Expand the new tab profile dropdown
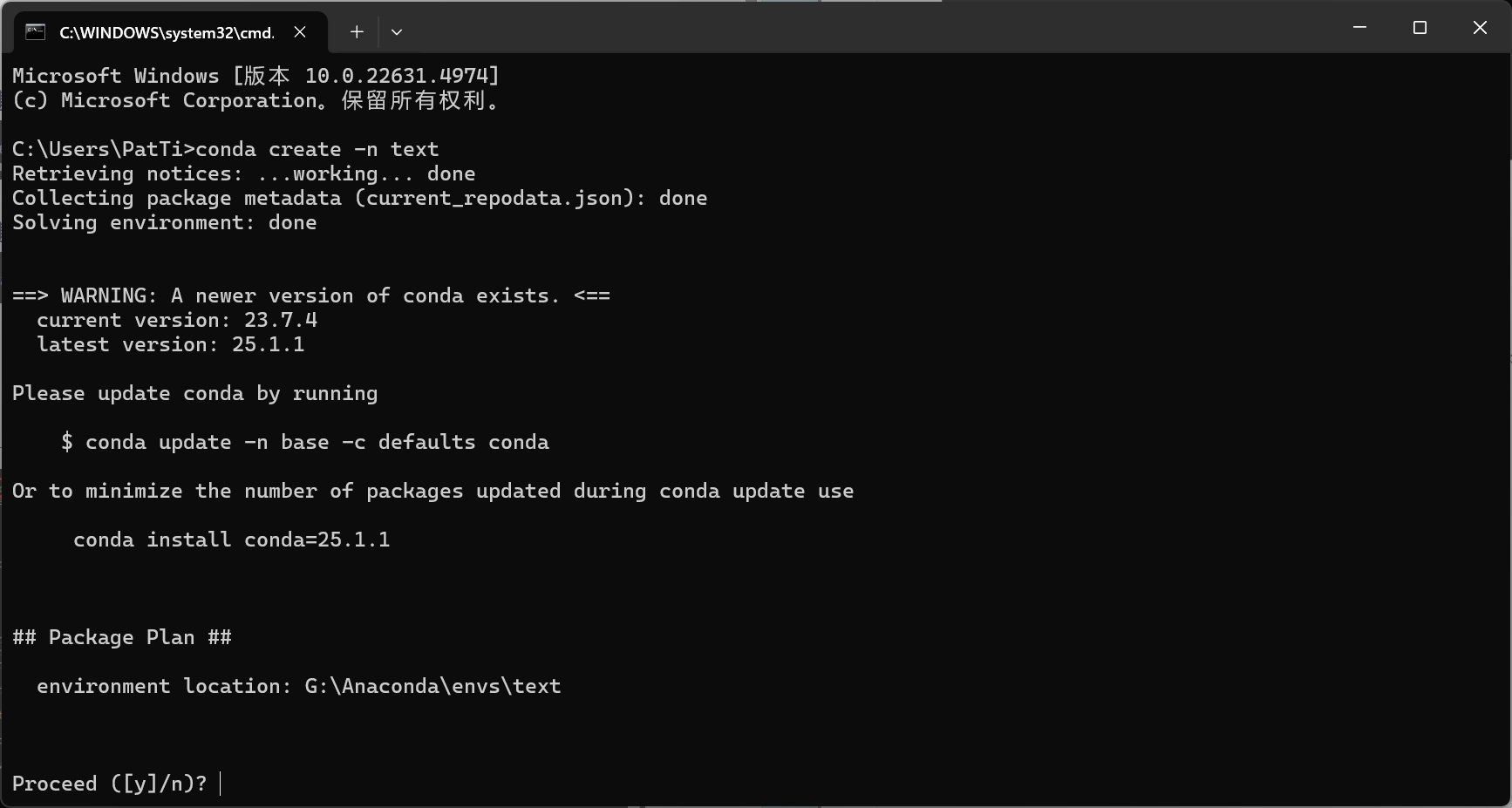The width and height of the screenshot is (1512, 808). pos(397,32)
